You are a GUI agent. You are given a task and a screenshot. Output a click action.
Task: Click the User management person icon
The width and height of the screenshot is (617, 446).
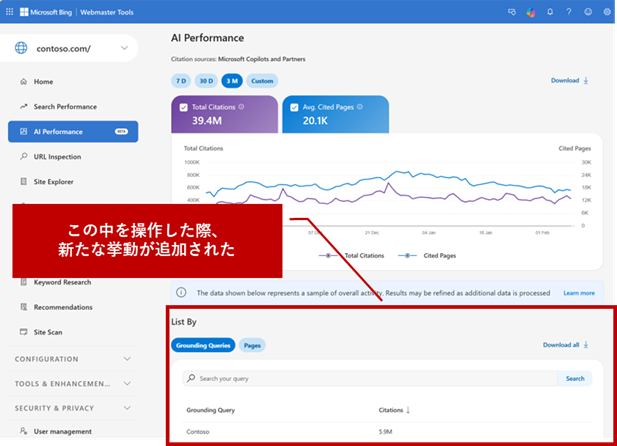click(x=24, y=431)
